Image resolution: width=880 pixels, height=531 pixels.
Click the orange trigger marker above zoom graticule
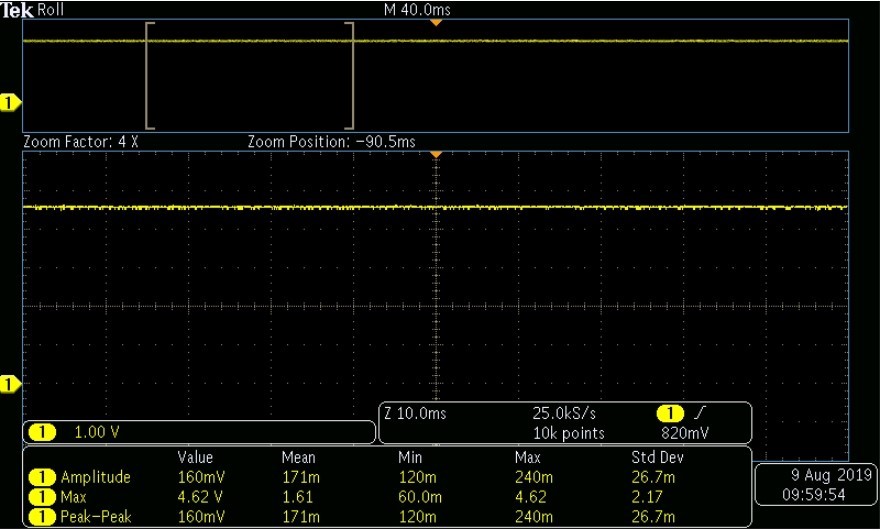point(436,154)
